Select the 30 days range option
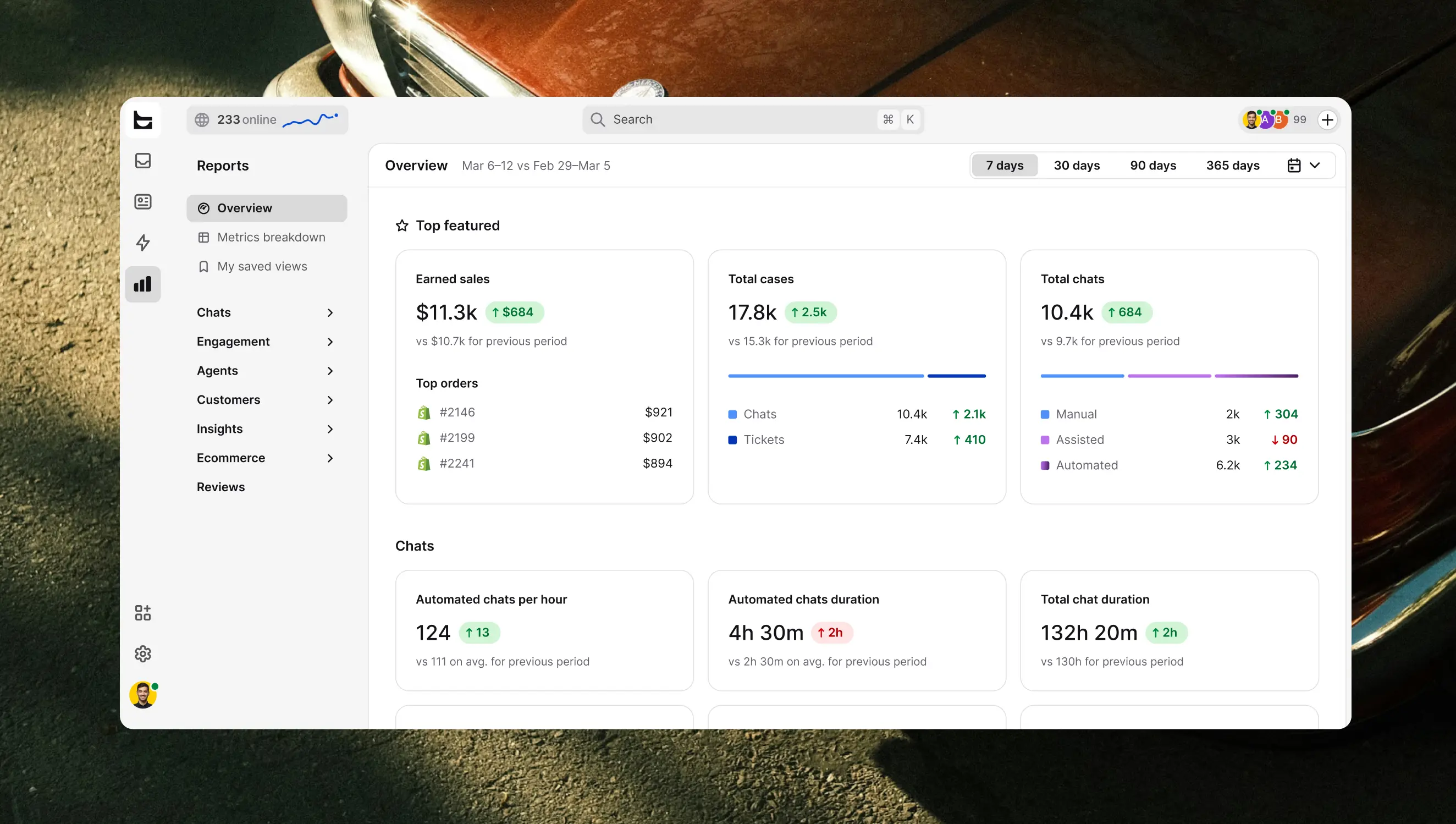This screenshot has height=824, width=1456. click(x=1077, y=165)
